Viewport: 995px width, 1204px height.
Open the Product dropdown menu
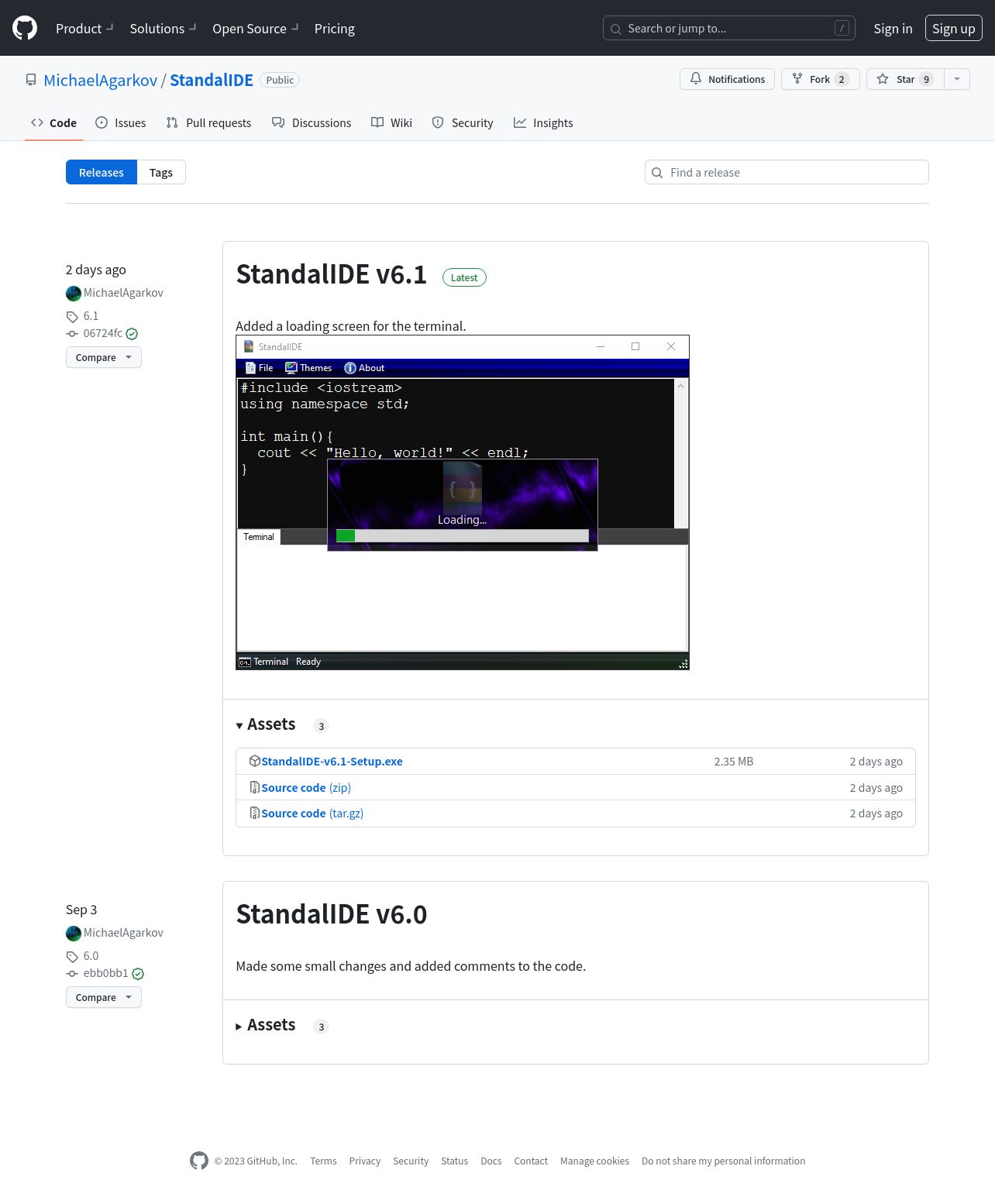[84, 28]
